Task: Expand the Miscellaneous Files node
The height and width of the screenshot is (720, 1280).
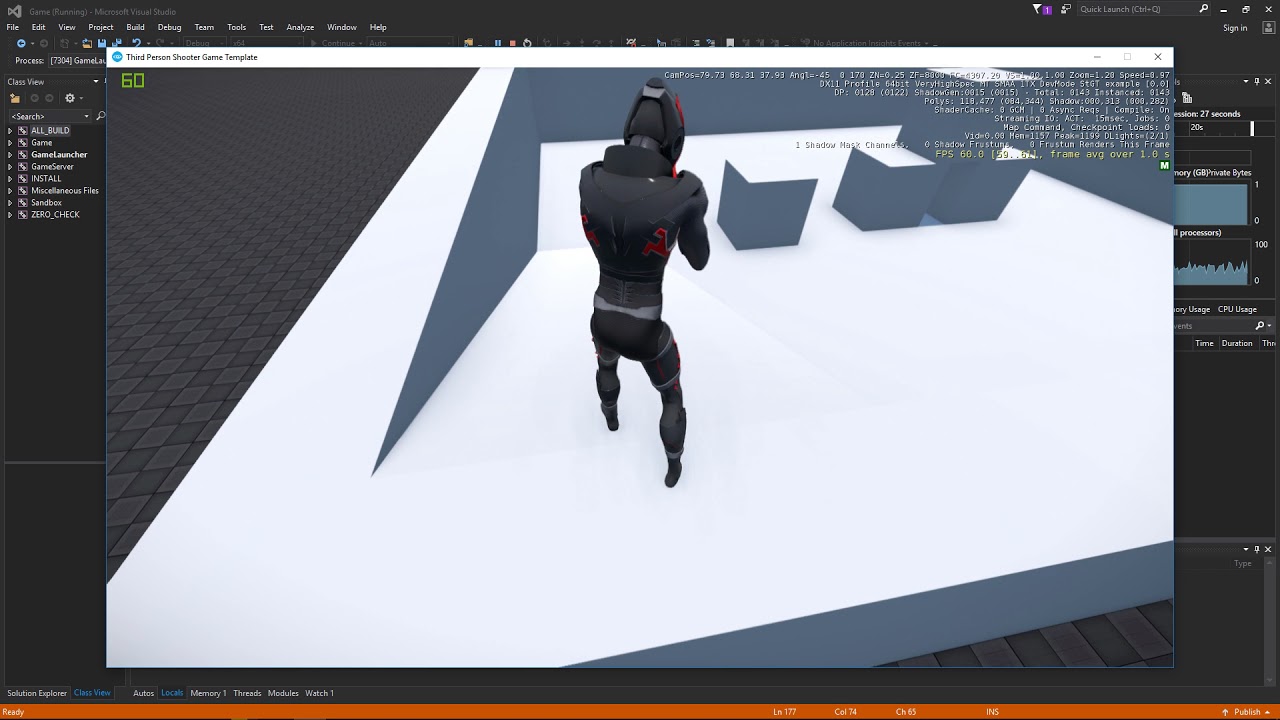Action: click(x=10, y=191)
